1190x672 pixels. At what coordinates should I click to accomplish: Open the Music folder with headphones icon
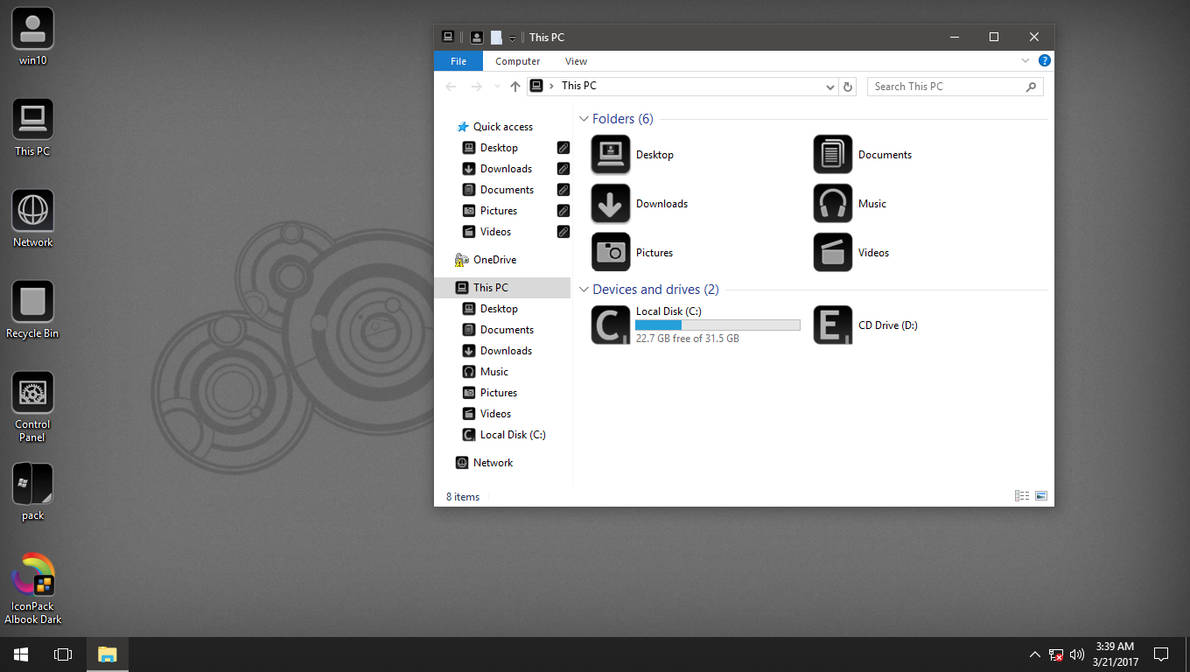(x=832, y=203)
